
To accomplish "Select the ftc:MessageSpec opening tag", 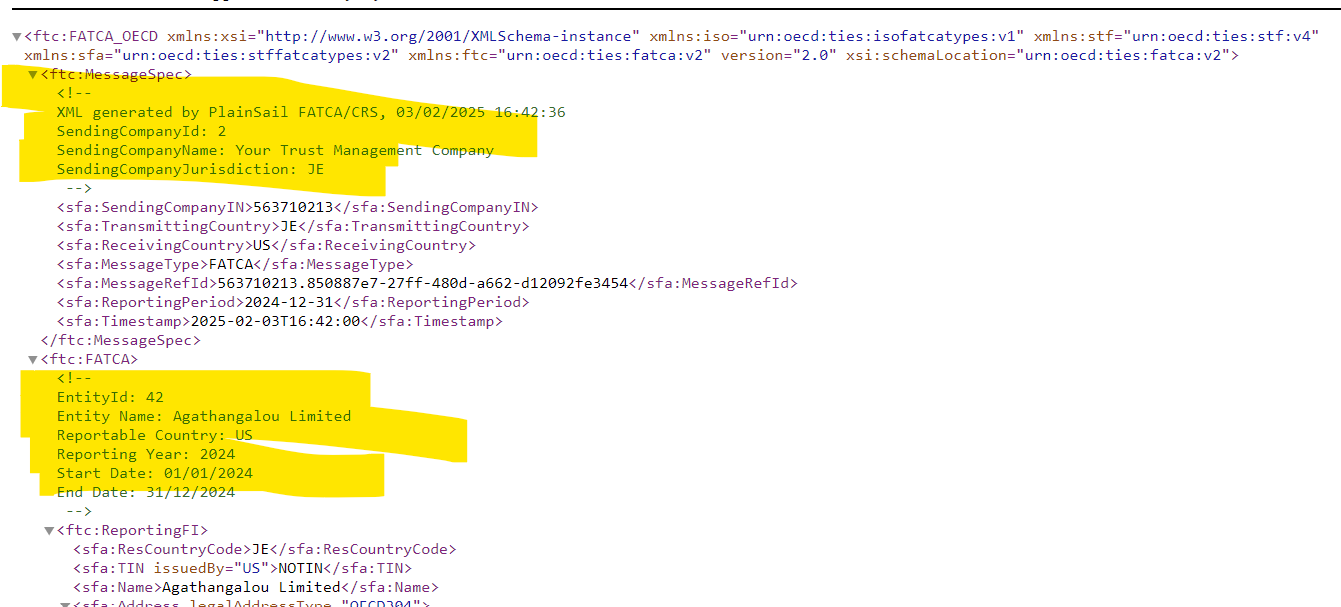I will (x=116, y=74).
